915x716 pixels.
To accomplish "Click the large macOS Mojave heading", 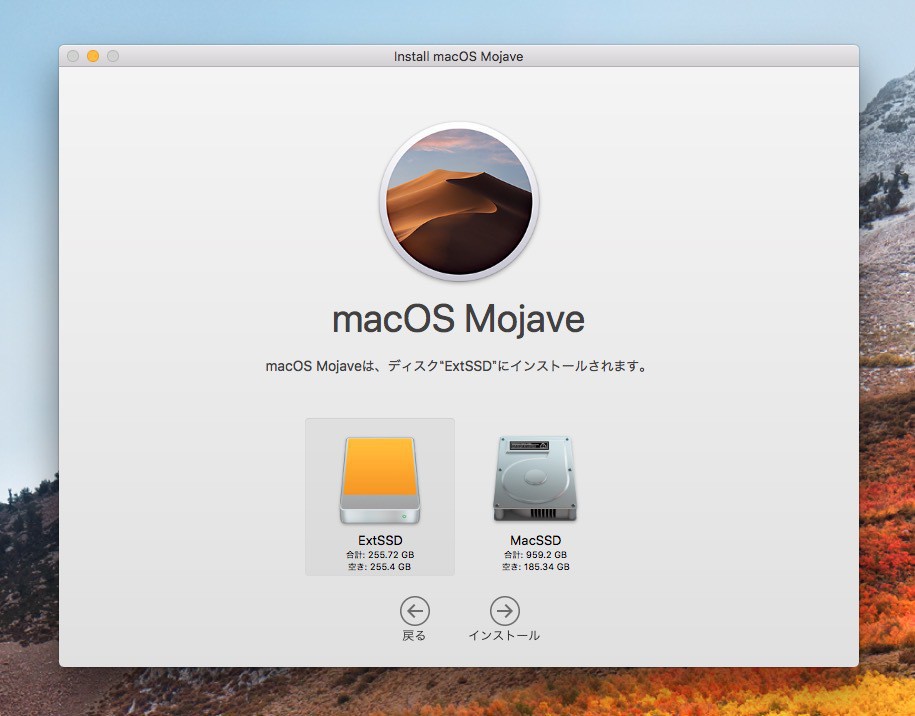I will (458, 320).
